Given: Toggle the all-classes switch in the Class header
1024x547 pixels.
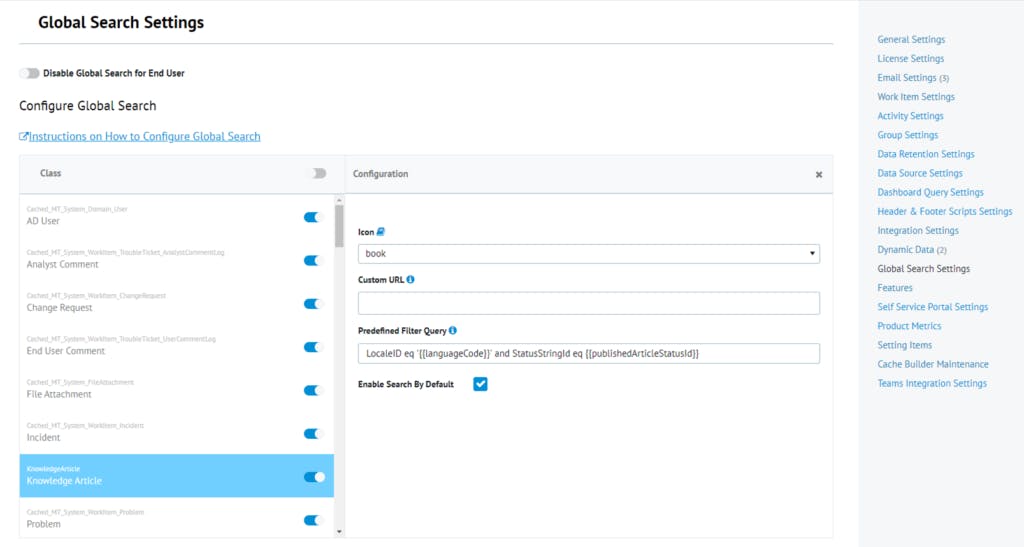Looking at the screenshot, I should [x=317, y=173].
